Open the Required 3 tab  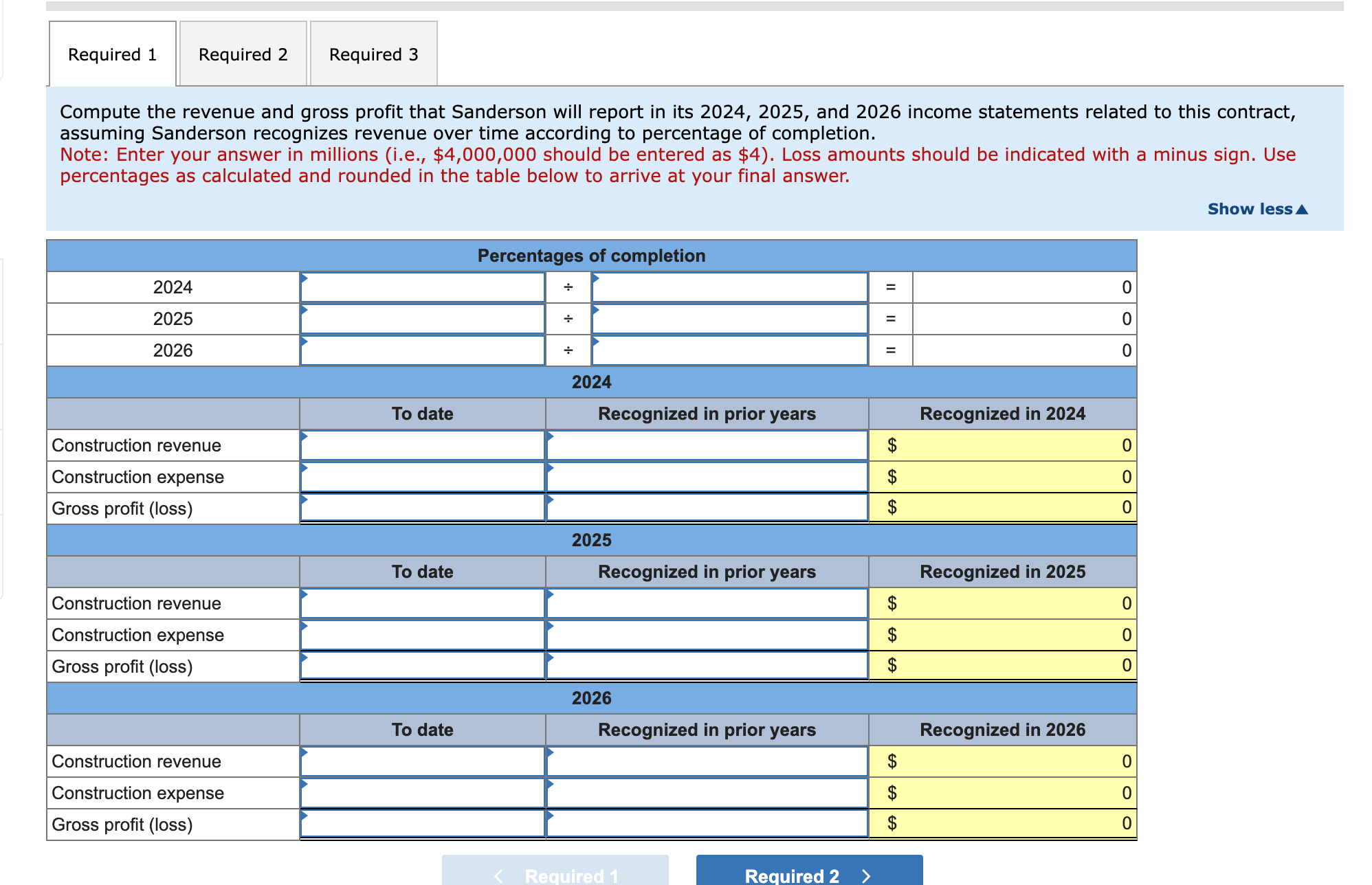pos(373,54)
